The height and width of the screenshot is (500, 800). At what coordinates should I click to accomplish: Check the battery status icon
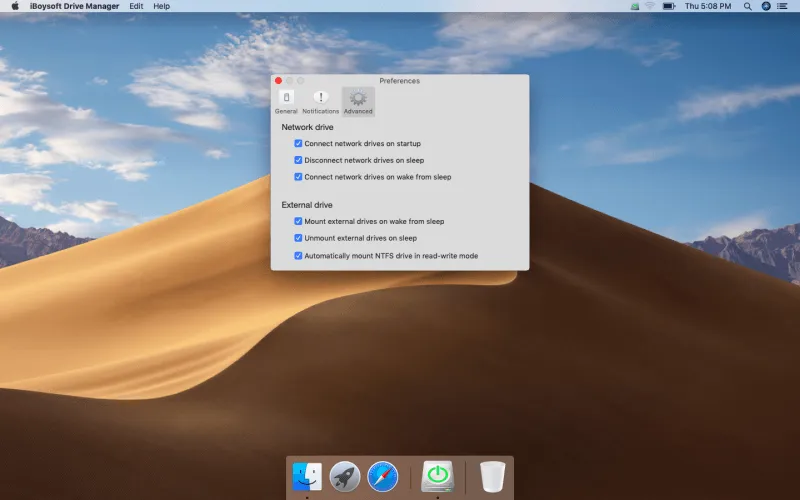point(669,6)
